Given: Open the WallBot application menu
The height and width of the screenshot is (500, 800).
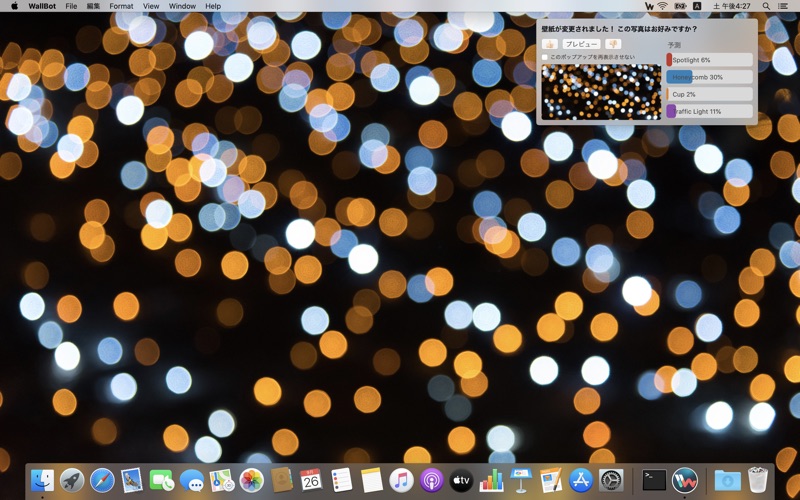Looking at the screenshot, I should tap(42, 6).
